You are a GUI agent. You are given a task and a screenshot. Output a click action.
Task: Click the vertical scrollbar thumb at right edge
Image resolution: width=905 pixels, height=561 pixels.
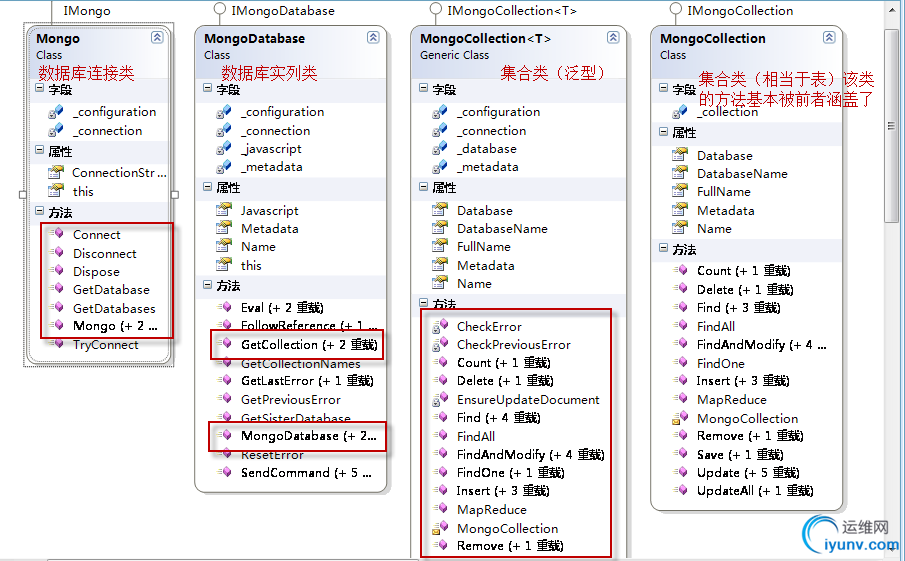(891, 126)
